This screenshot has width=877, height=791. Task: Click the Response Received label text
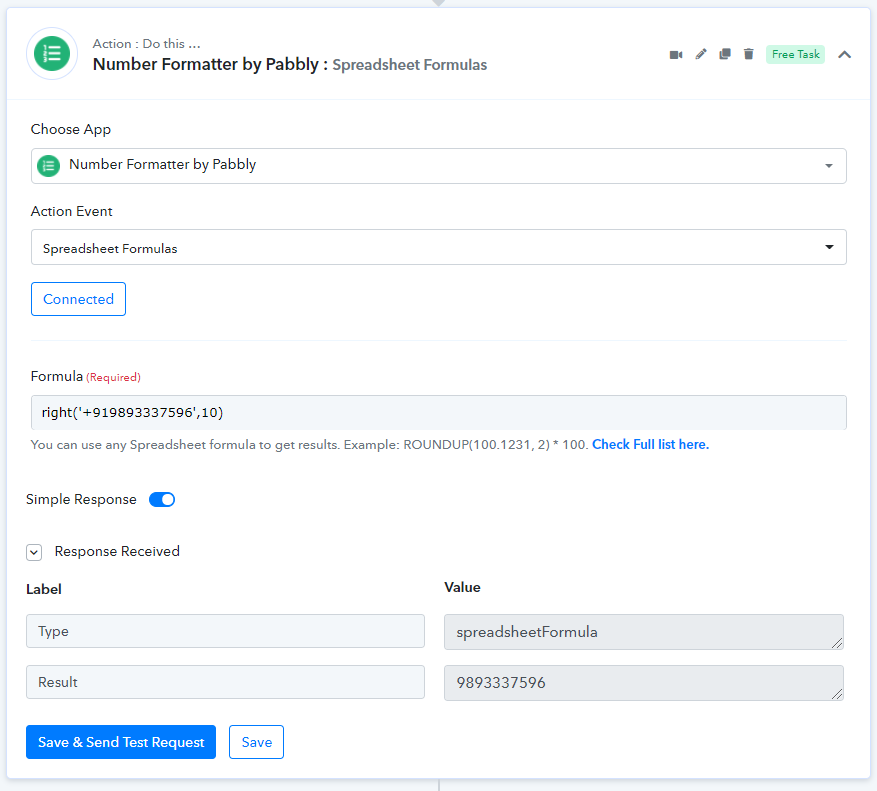point(117,552)
